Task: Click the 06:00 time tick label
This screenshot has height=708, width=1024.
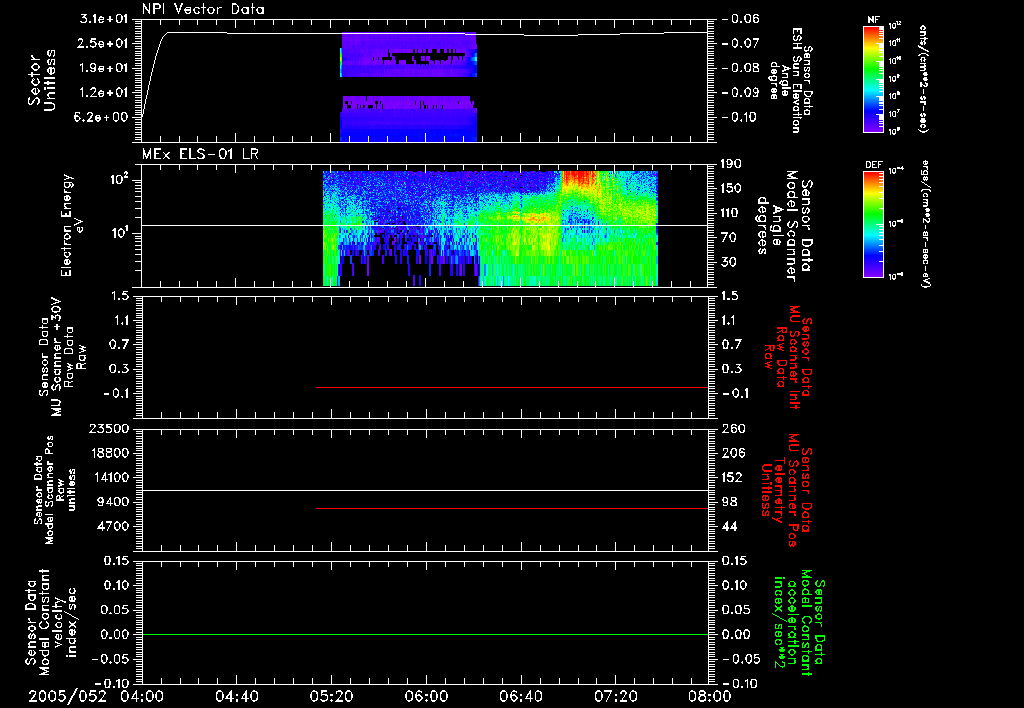Action: click(x=426, y=696)
